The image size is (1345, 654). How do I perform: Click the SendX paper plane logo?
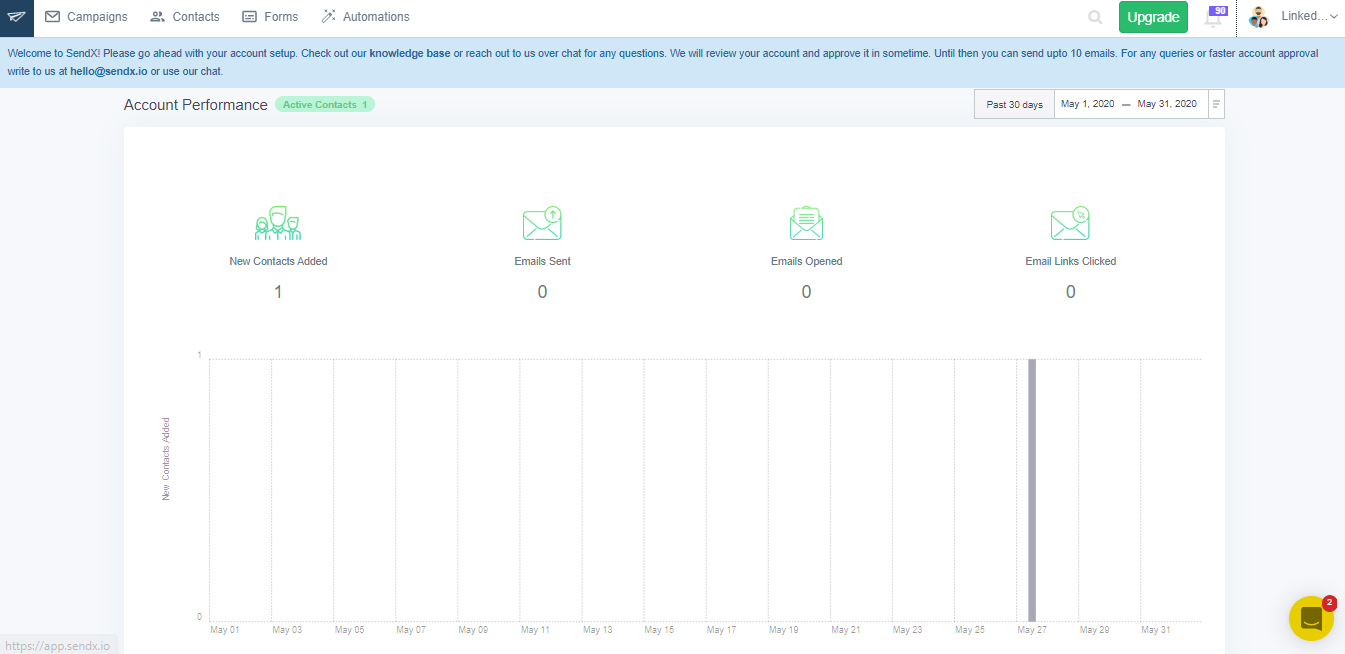click(x=17, y=17)
